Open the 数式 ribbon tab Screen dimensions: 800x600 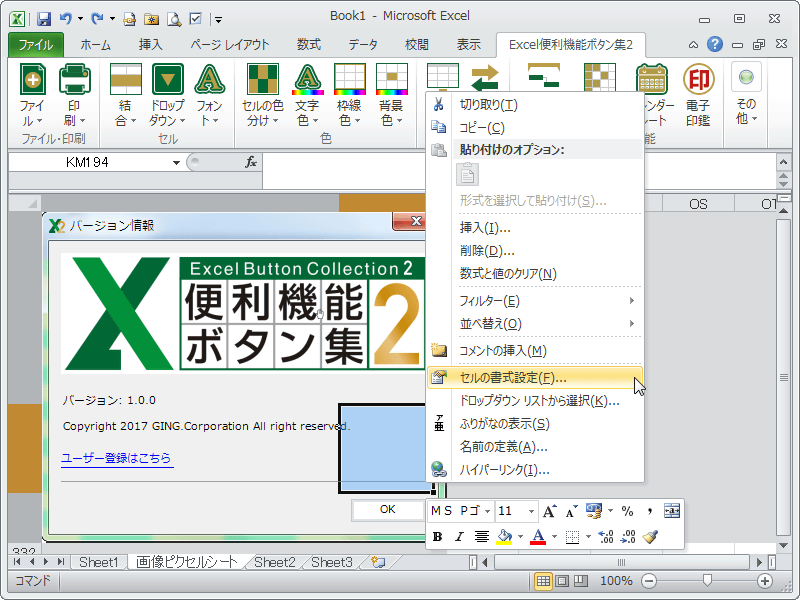[309, 45]
